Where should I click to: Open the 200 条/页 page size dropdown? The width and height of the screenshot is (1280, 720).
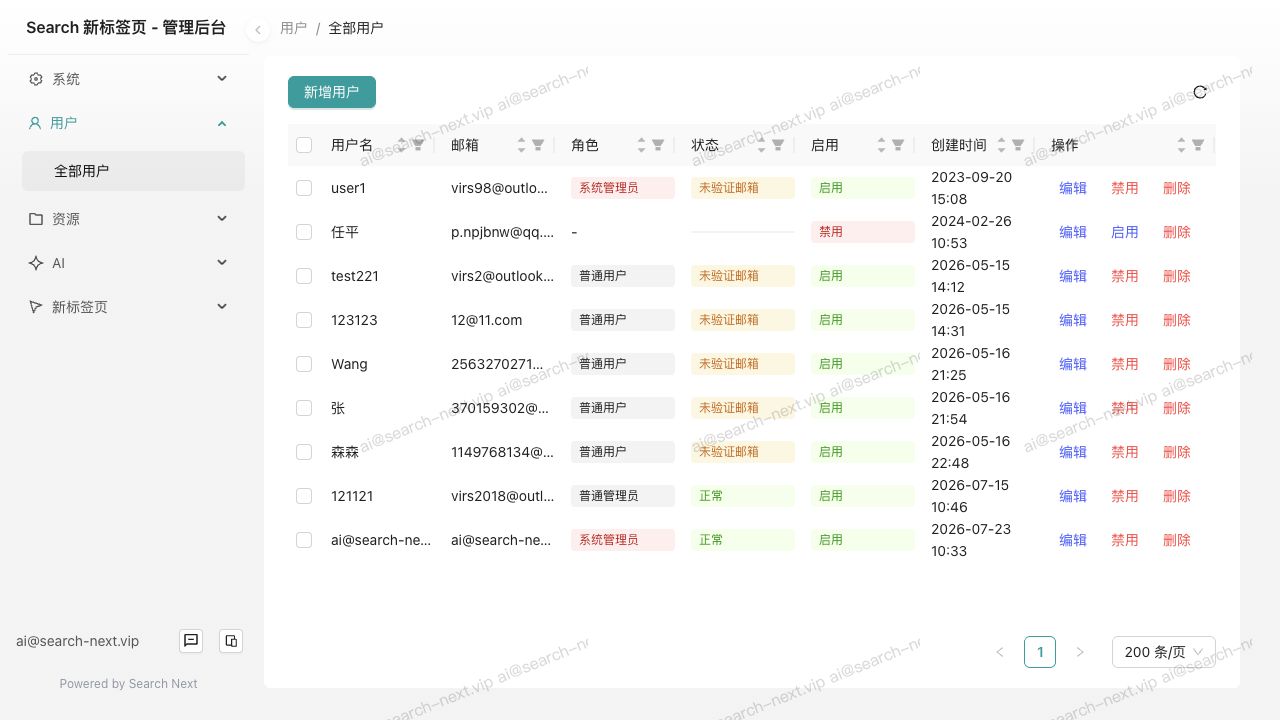(1164, 652)
